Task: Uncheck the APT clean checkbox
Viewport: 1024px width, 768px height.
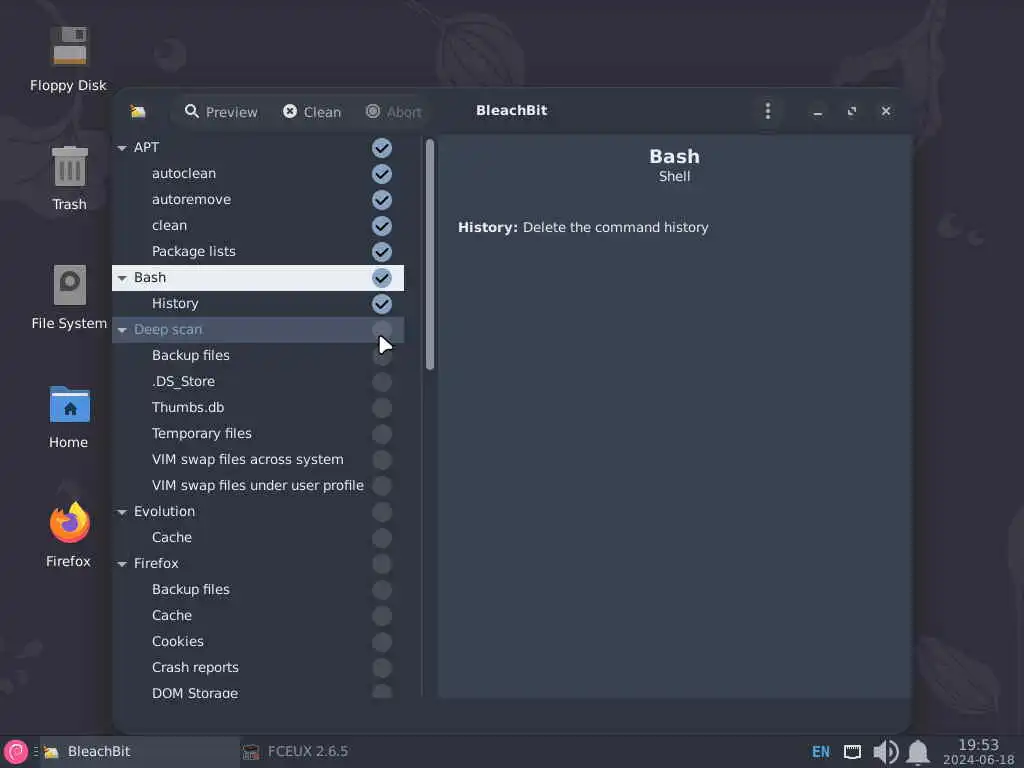Action: pyautogui.click(x=382, y=226)
